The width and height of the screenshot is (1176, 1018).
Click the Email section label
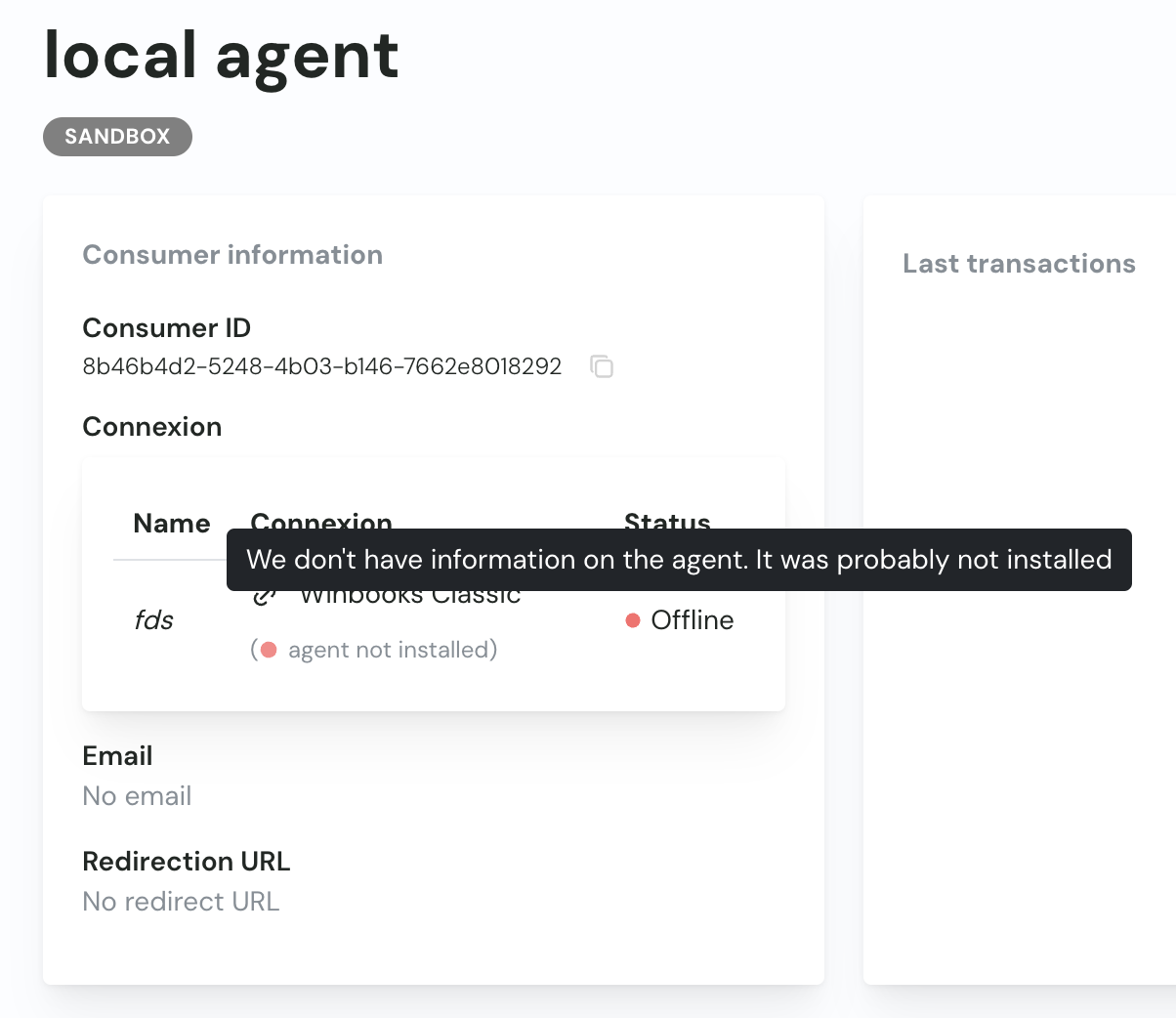pos(117,755)
